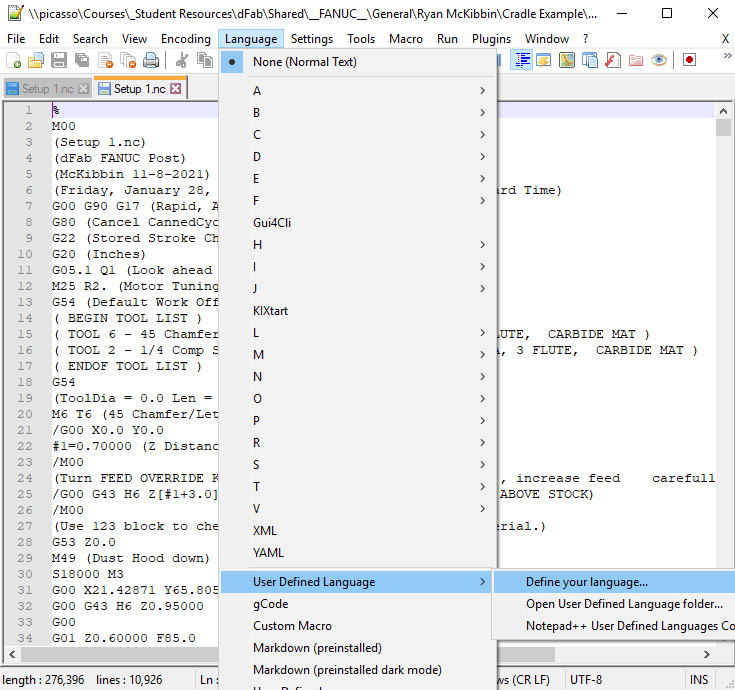Expand the J languages submenu

coord(358,289)
